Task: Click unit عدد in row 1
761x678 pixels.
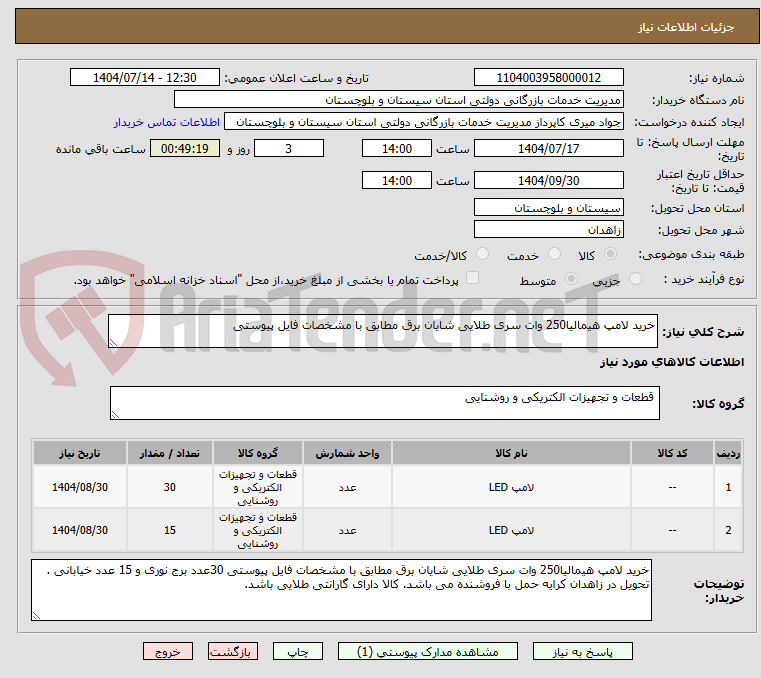Action: click(347, 487)
